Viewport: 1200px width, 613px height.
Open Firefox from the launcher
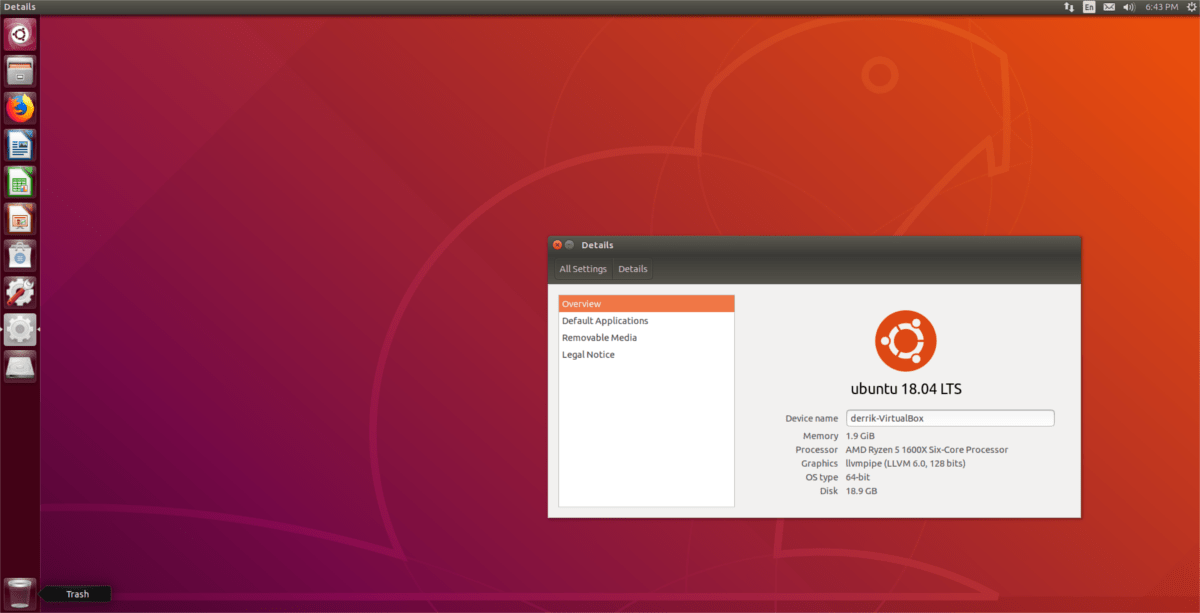18,107
